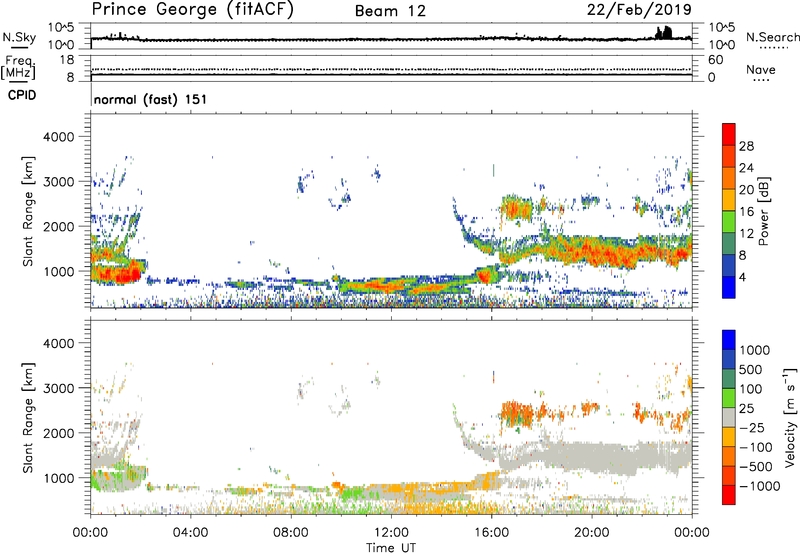This screenshot has width=800, height=554.
Task: Click the date '22/Feb/2019'
Action: click(x=639, y=9)
